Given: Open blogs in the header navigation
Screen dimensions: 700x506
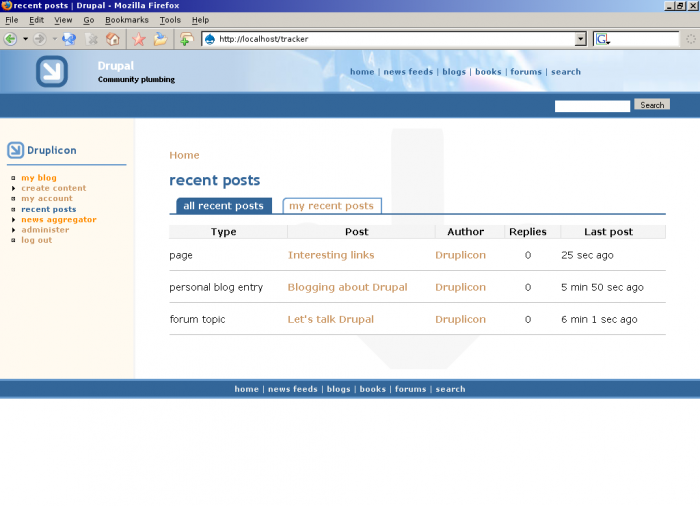Looking at the screenshot, I should pyautogui.click(x=454, y=72).
